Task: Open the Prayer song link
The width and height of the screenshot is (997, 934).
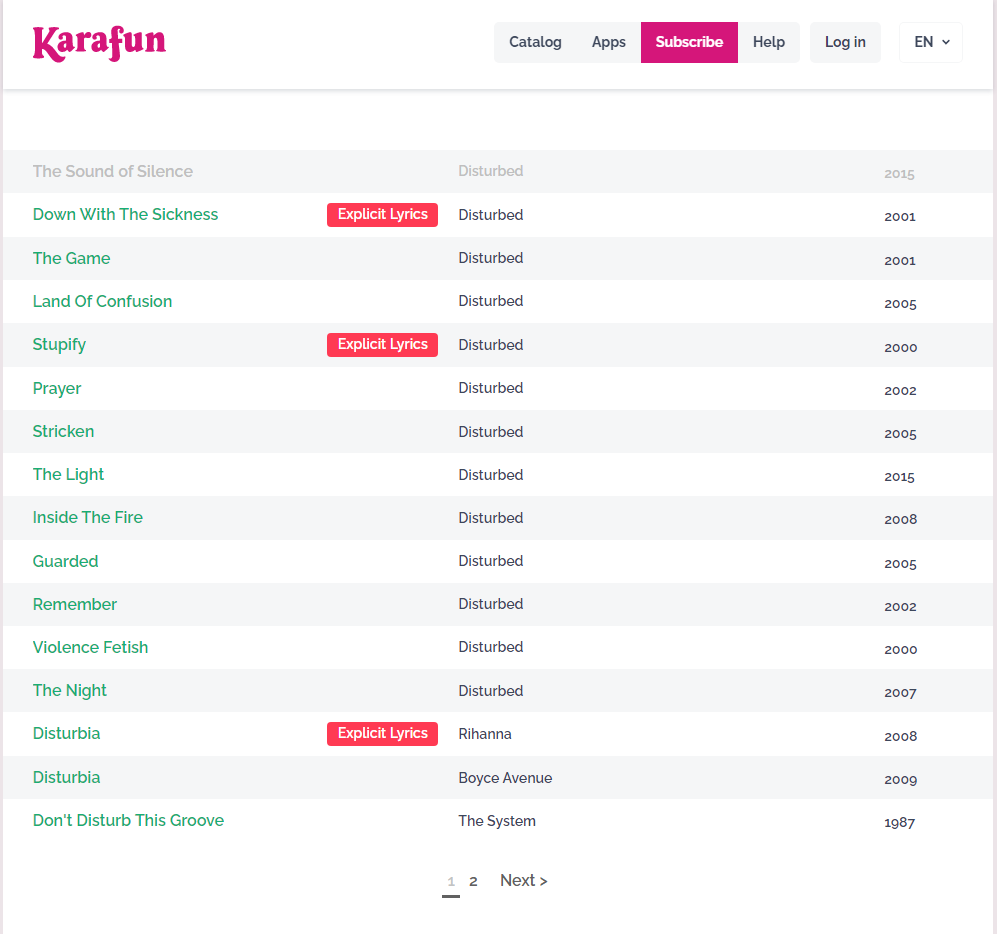Action: [x=57, y=388]
